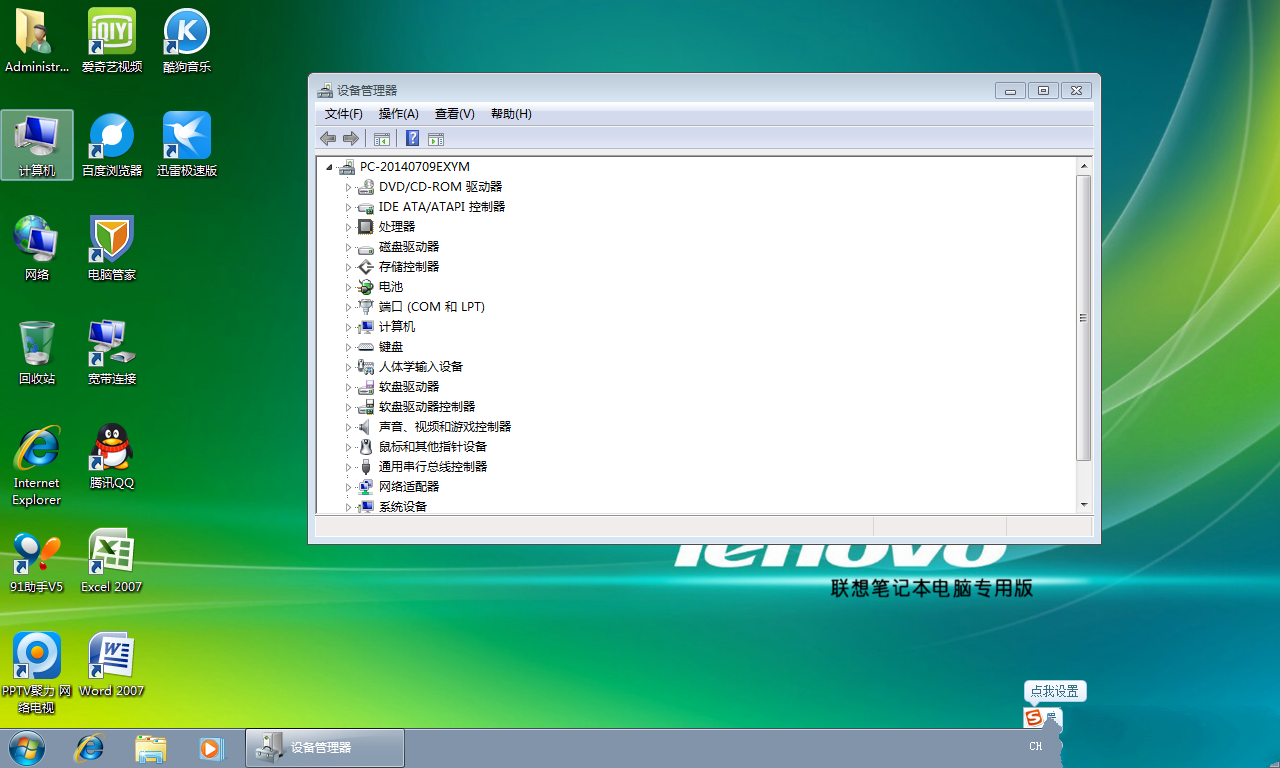The height and width of the screenshot is (768, 1280).
Task: Click the Back arrow in the toolbar
Action: coord(328,138)
